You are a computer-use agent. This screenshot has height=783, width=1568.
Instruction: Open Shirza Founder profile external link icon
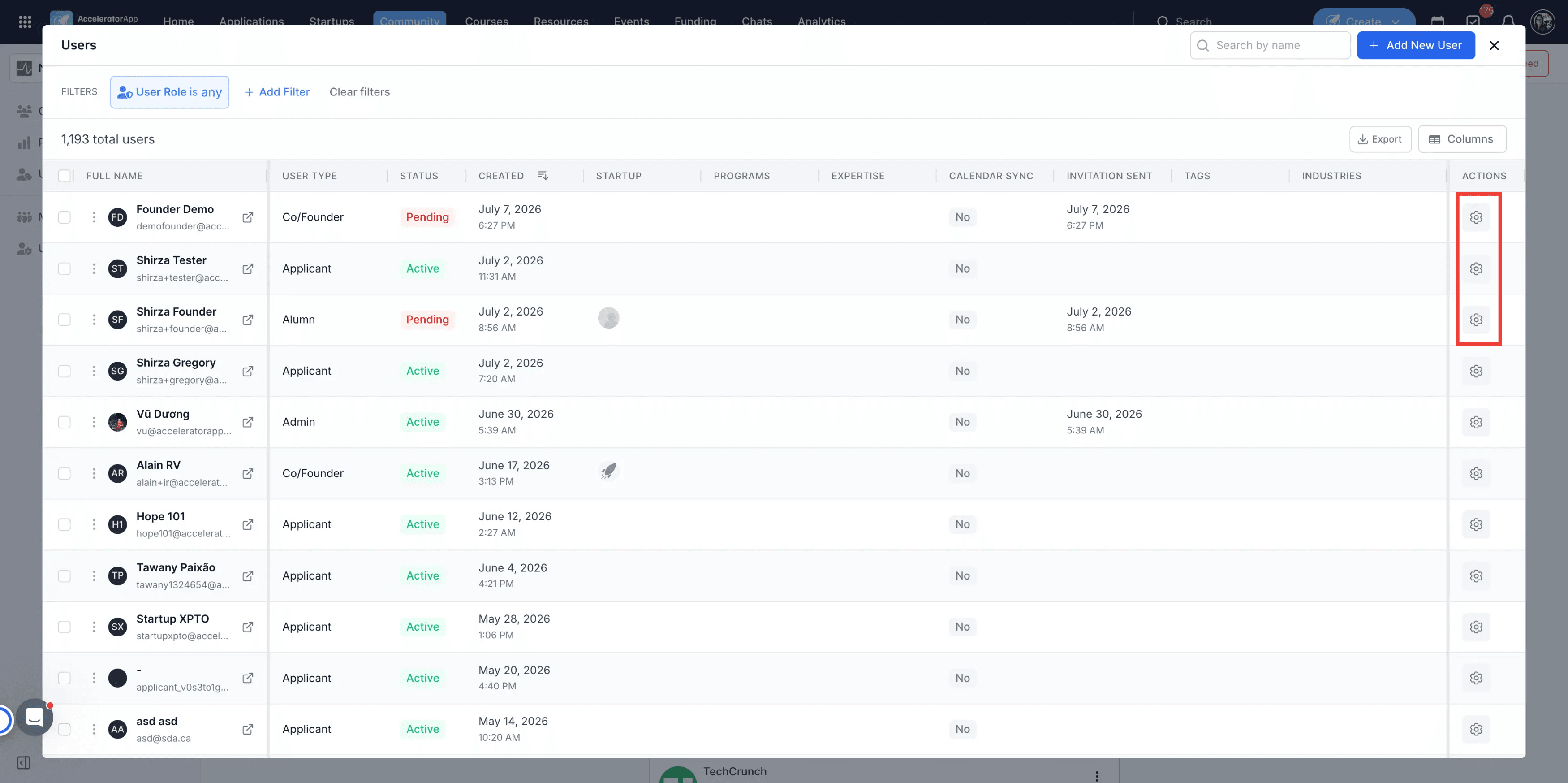coord(248,320)
